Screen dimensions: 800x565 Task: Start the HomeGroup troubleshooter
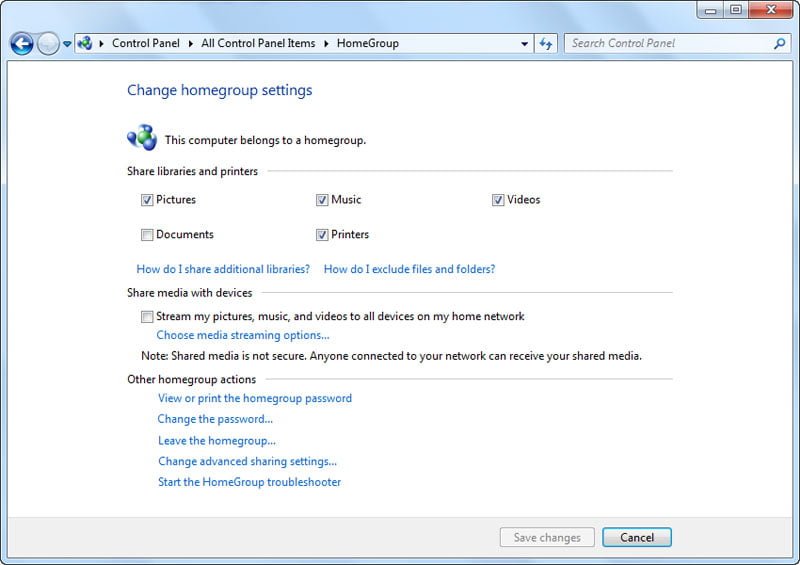[249, 482]
